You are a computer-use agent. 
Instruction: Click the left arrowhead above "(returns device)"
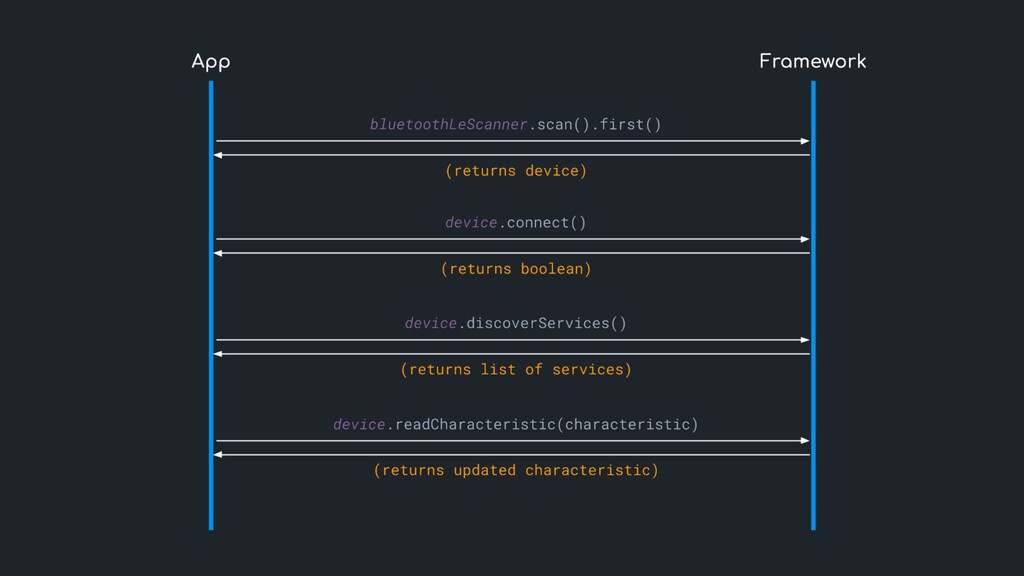[x=220, y=155]
